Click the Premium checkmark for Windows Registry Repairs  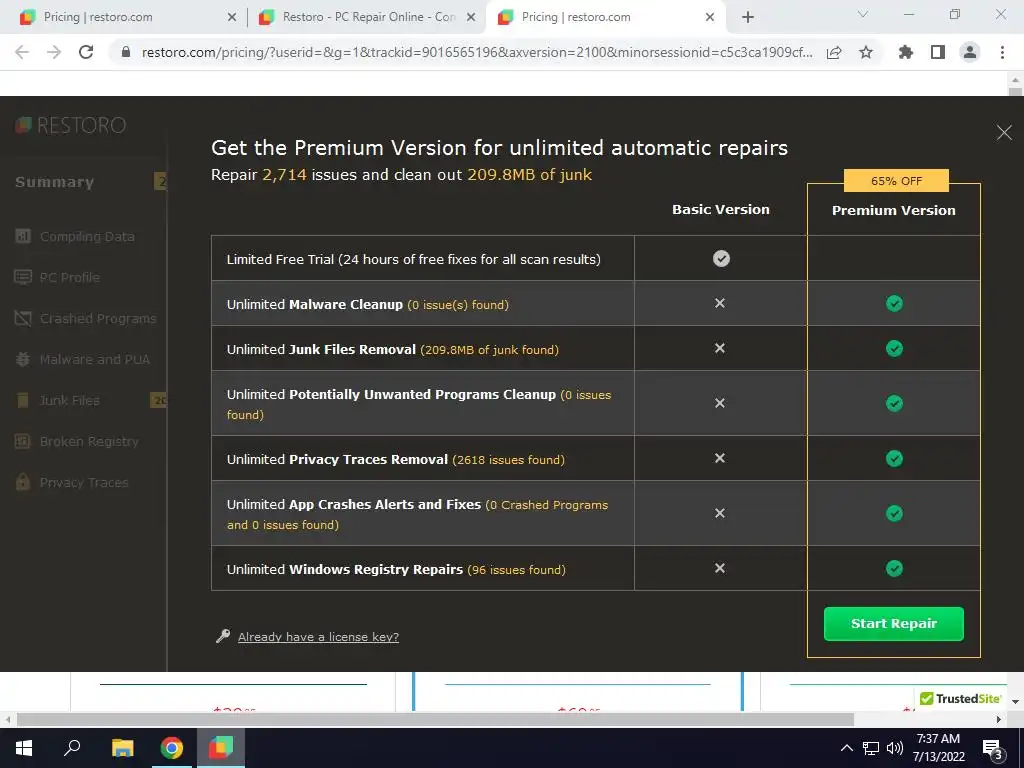894,568
